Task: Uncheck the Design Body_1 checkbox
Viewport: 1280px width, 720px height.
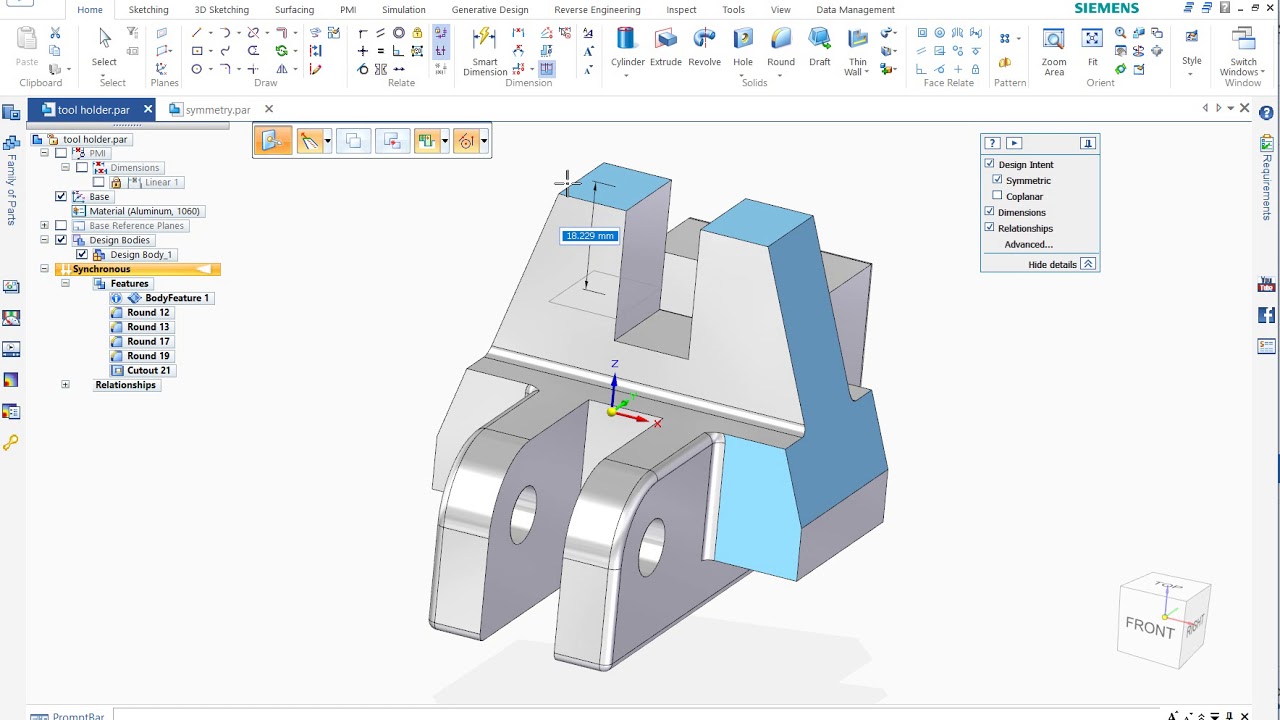Action: (x=82, y=254)
